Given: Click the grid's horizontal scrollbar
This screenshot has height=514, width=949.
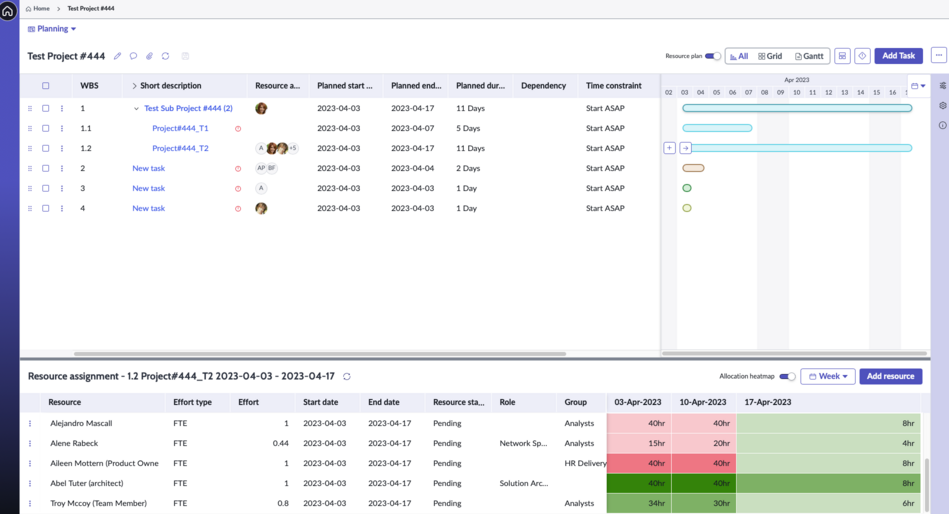Looking at the screenshot, I should (320, 354).
